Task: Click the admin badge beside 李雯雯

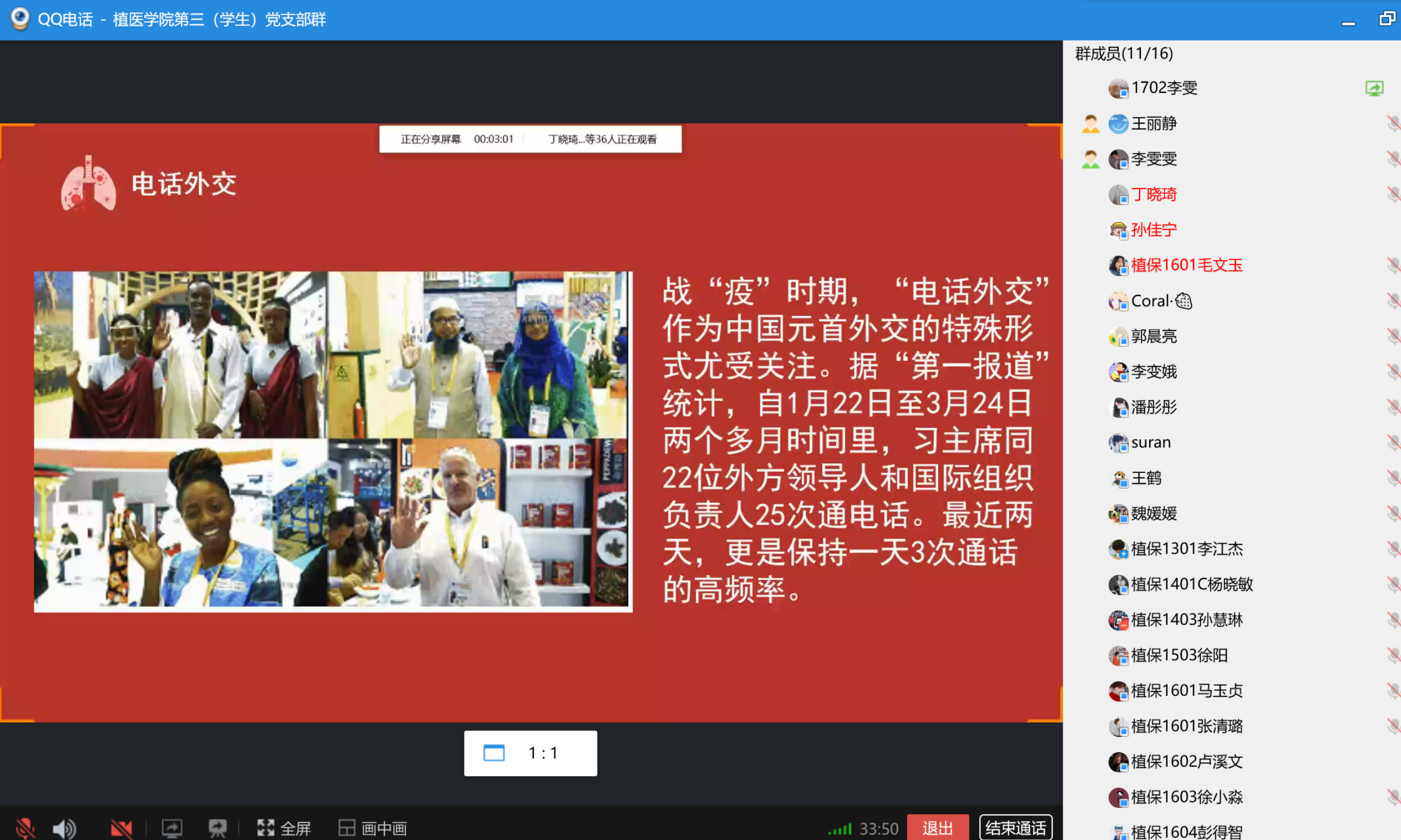Action: (x=1090, y=159)
